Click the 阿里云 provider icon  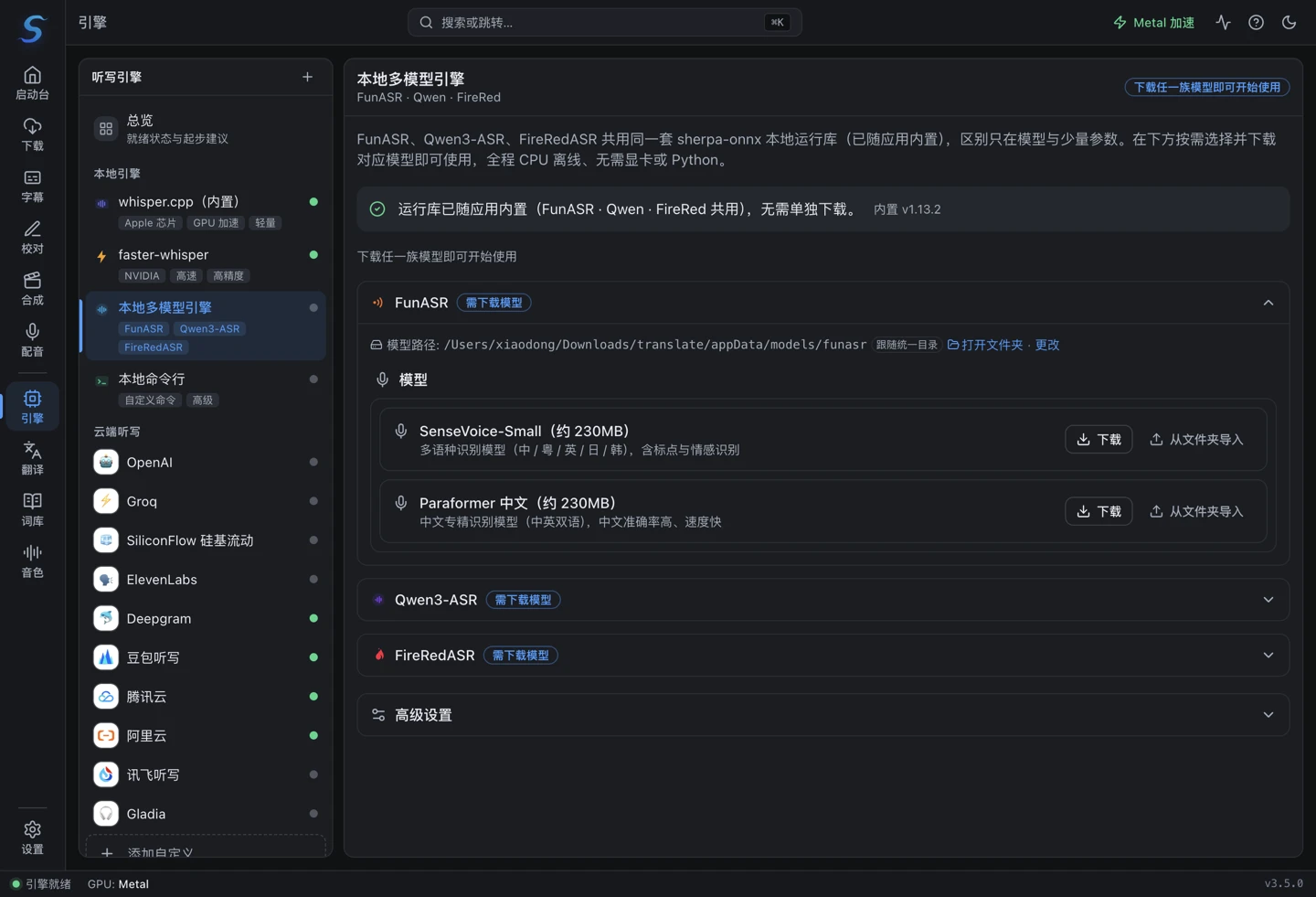coord(106,735)
